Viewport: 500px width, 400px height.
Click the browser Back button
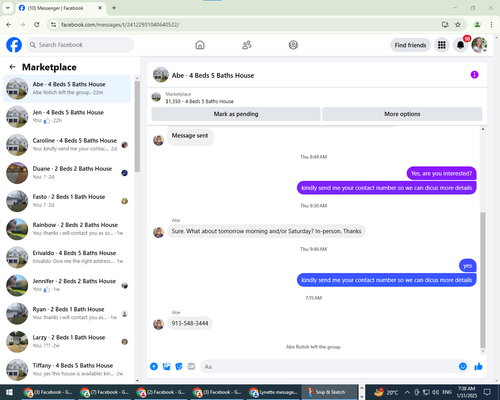pyautogui.click(x=9, y=24)
